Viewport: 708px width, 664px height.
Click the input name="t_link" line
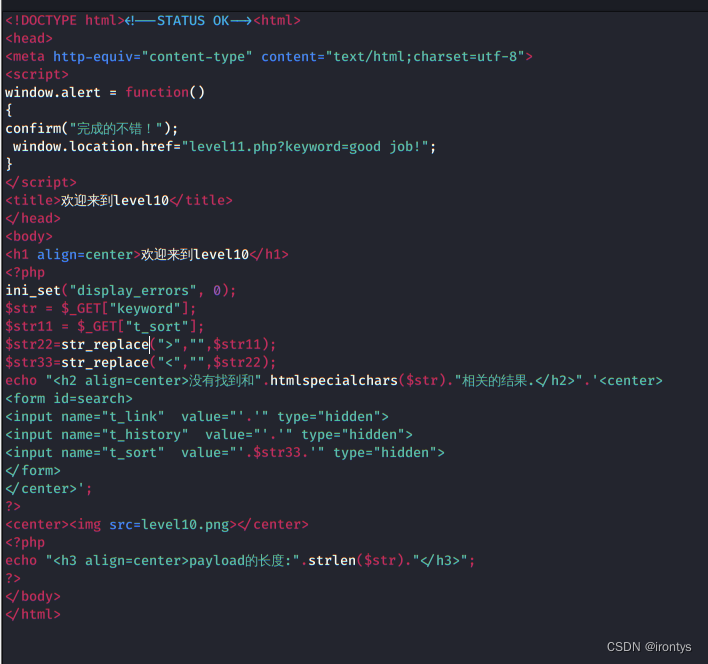(197, 417)
